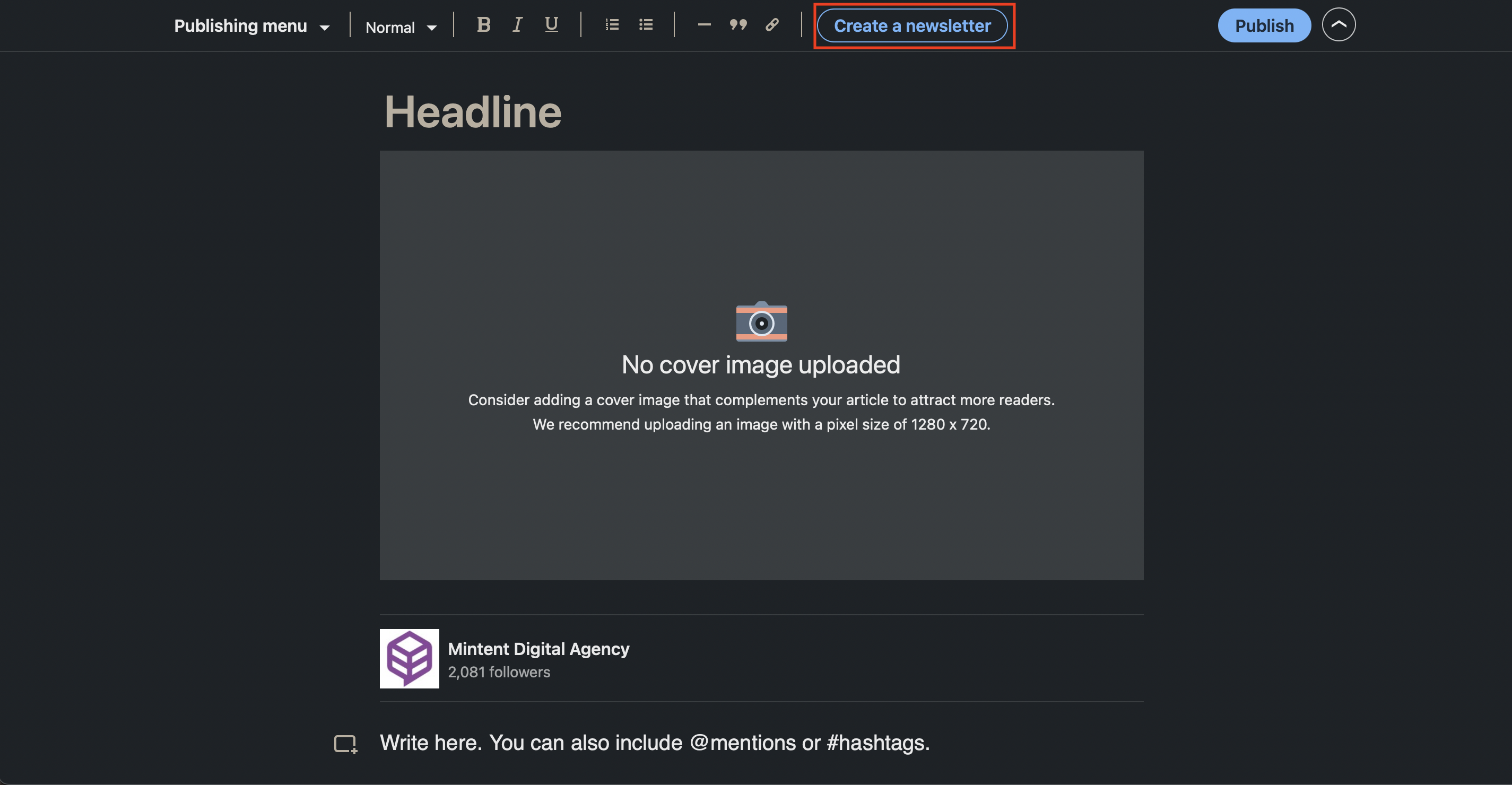Screen dimensions: 1512x785
Task: Insert a horizontal divider line
Action: (705, 24)
